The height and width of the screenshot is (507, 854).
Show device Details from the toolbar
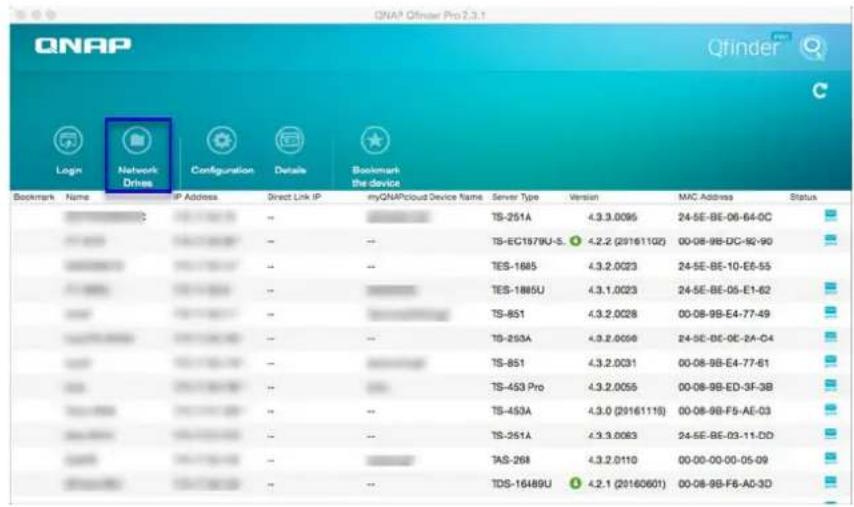pos(290,140)
